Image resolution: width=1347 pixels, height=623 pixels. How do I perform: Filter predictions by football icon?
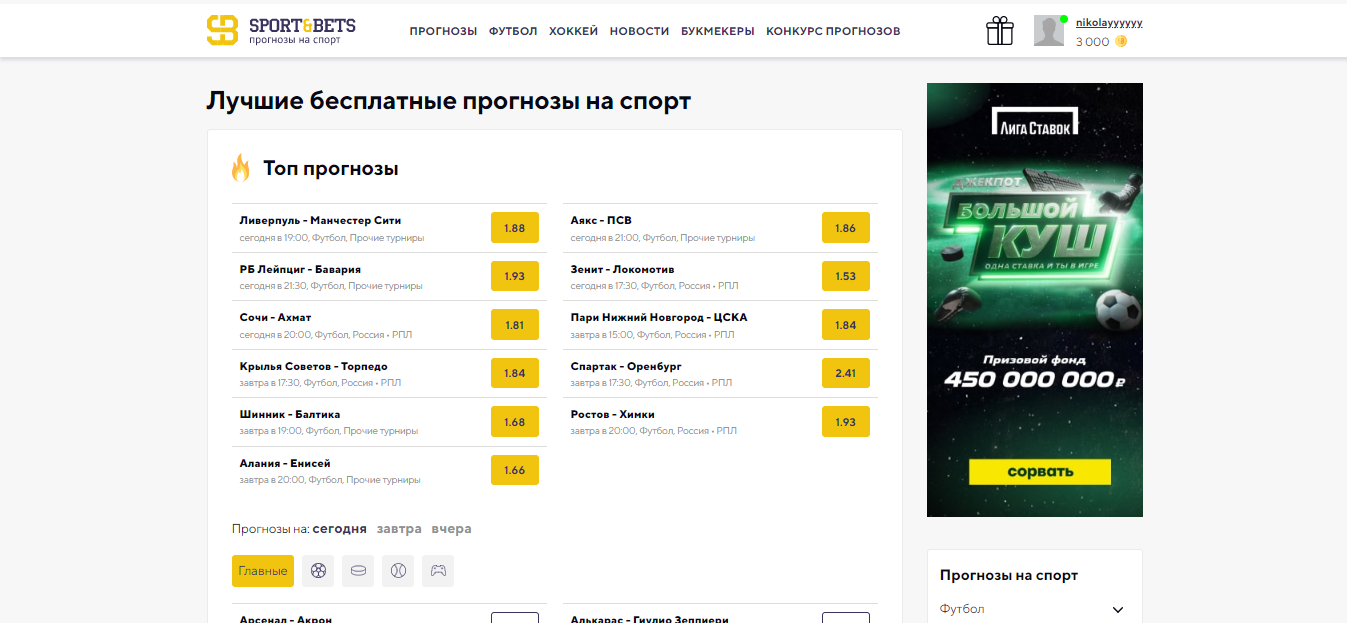318,571
